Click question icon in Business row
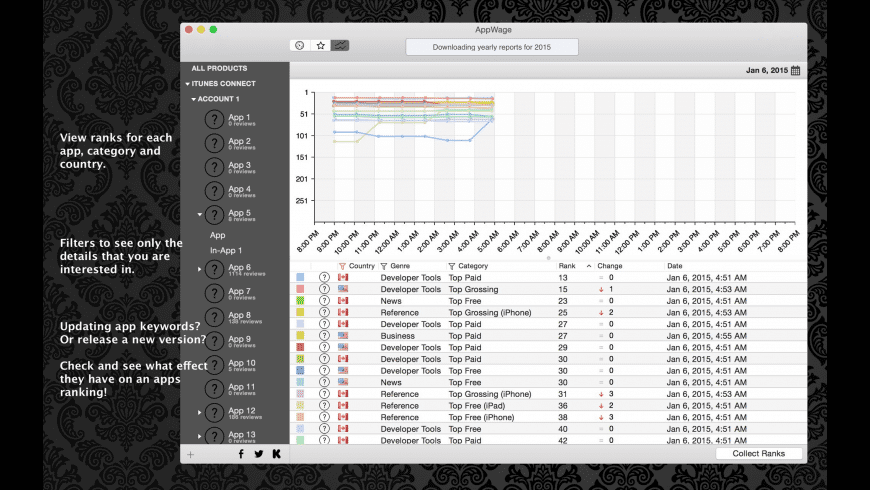Screen dimensions: 870x490 (324, 336)
